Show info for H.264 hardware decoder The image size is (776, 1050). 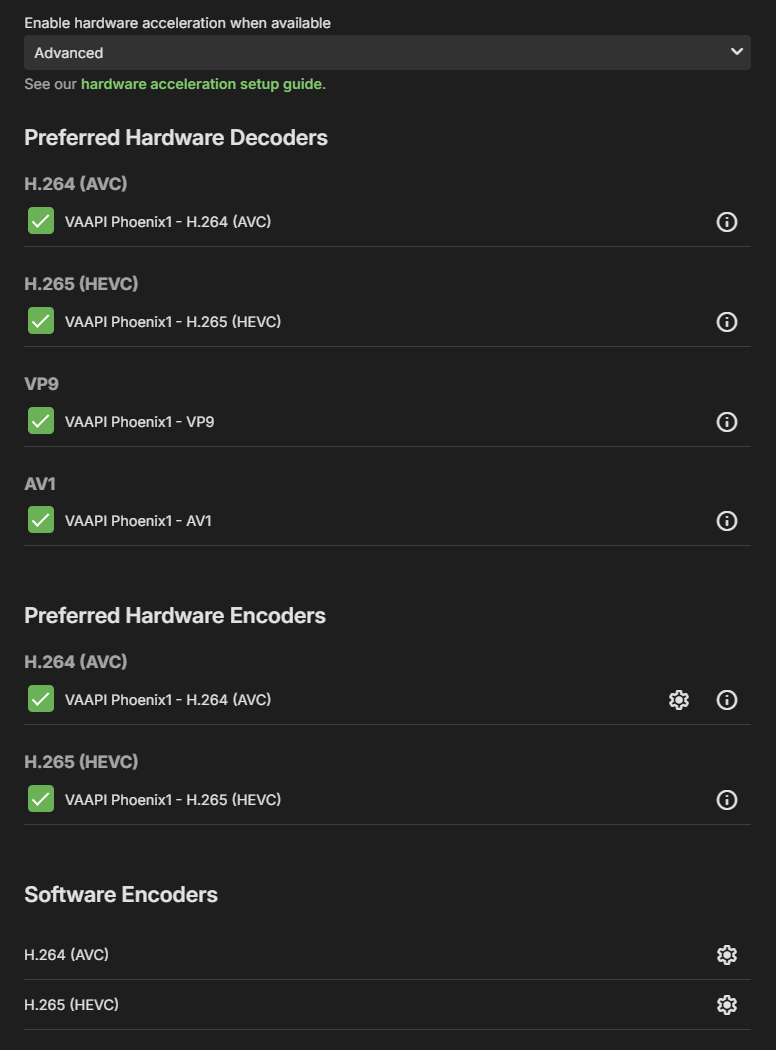(726, 222)
